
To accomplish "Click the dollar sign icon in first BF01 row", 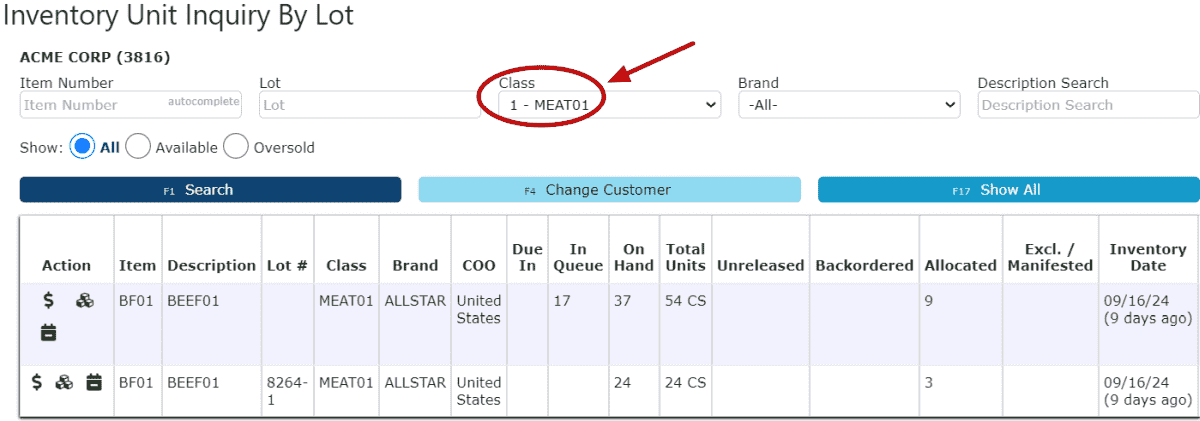I will pos(48,300).
